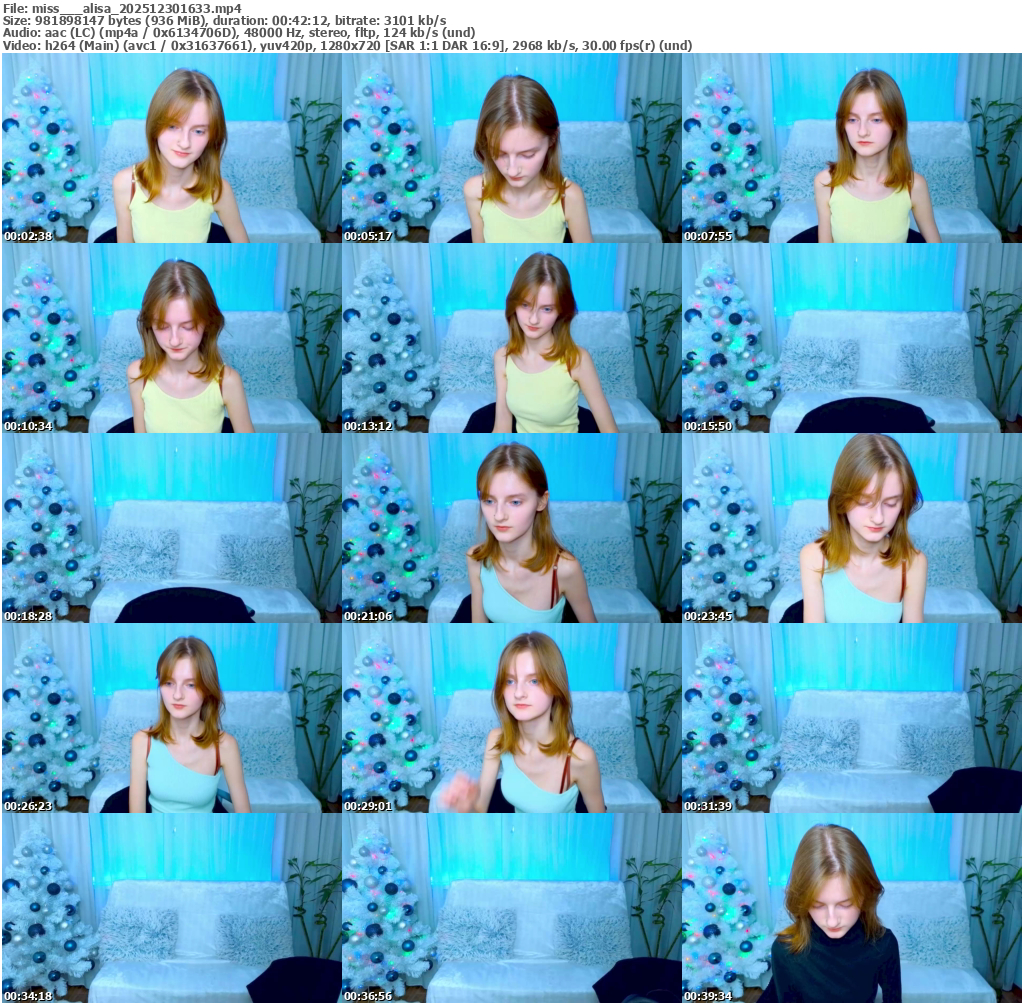Open the thumbnail at 00:07:55

pos(851,148)
